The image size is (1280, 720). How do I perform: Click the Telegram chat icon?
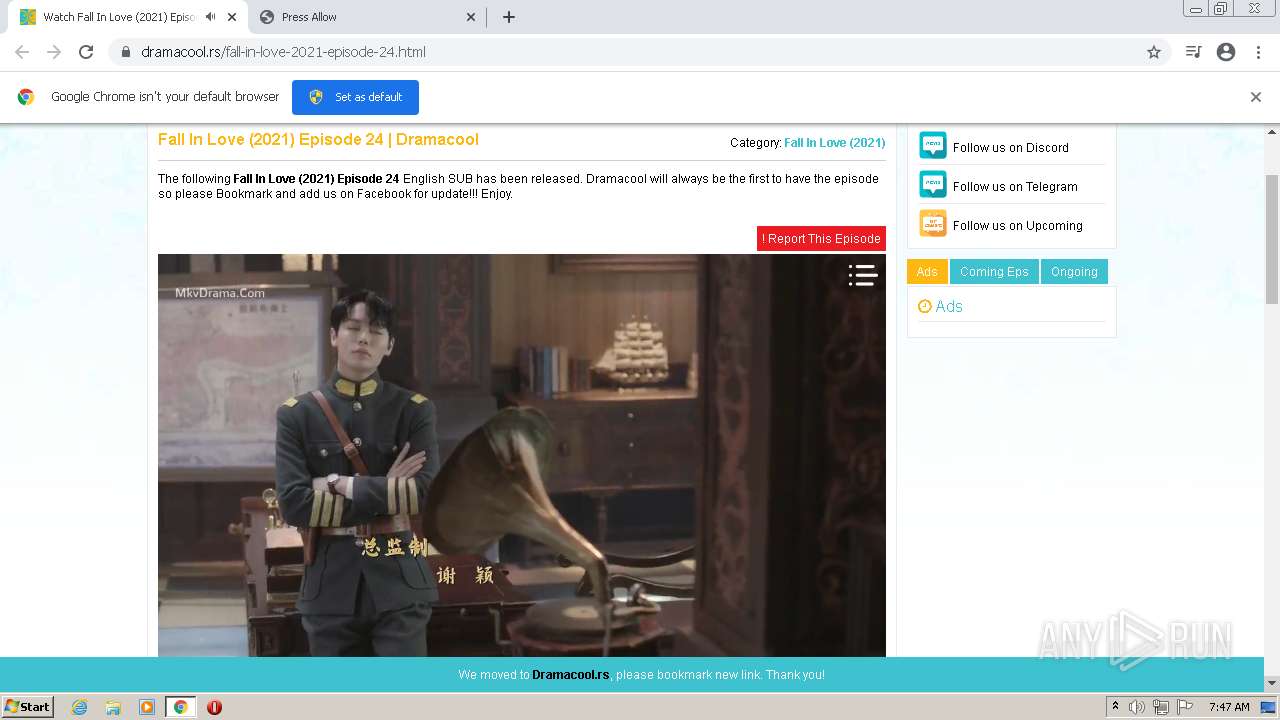(x=933, y=184)
